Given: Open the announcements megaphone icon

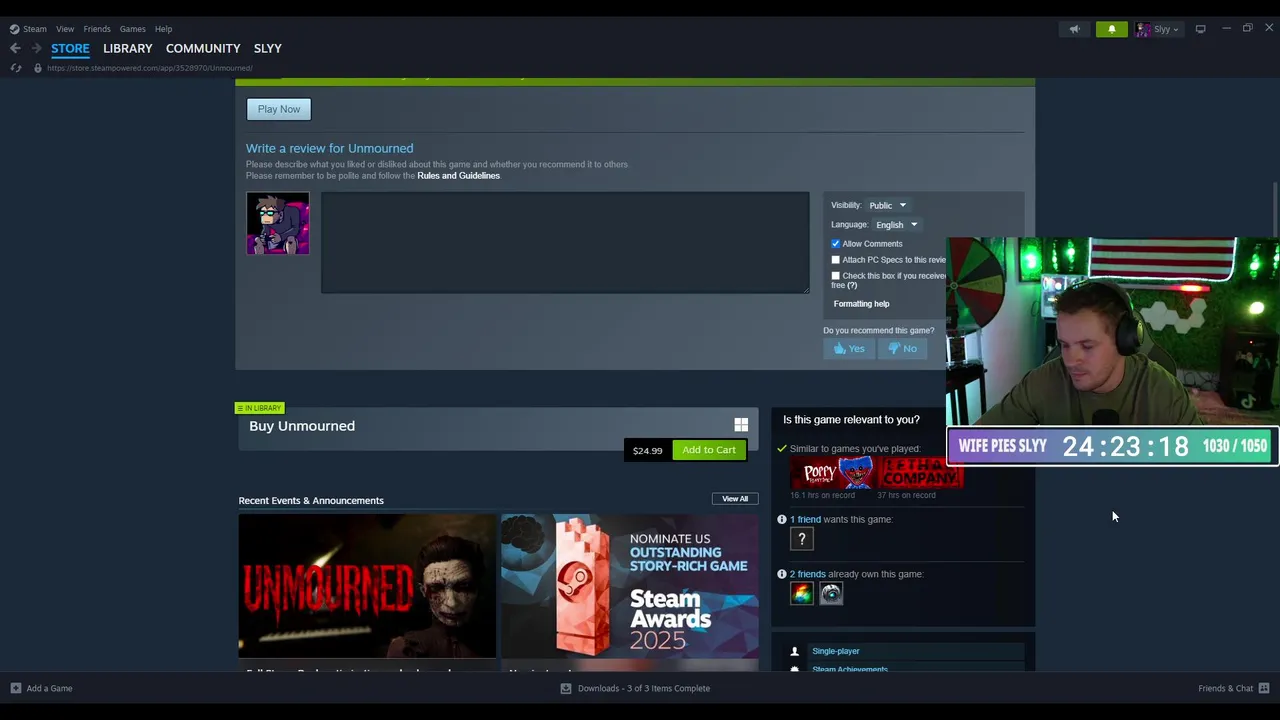Looking at the screenshot, I should (1074, 29).
